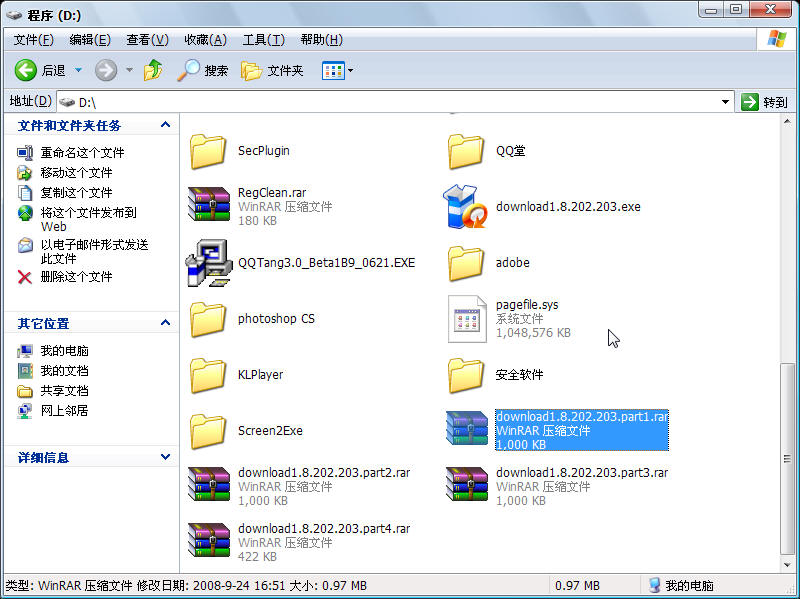Open the 帮助(H) menu
800x599 pixels.
click(321, 40)
